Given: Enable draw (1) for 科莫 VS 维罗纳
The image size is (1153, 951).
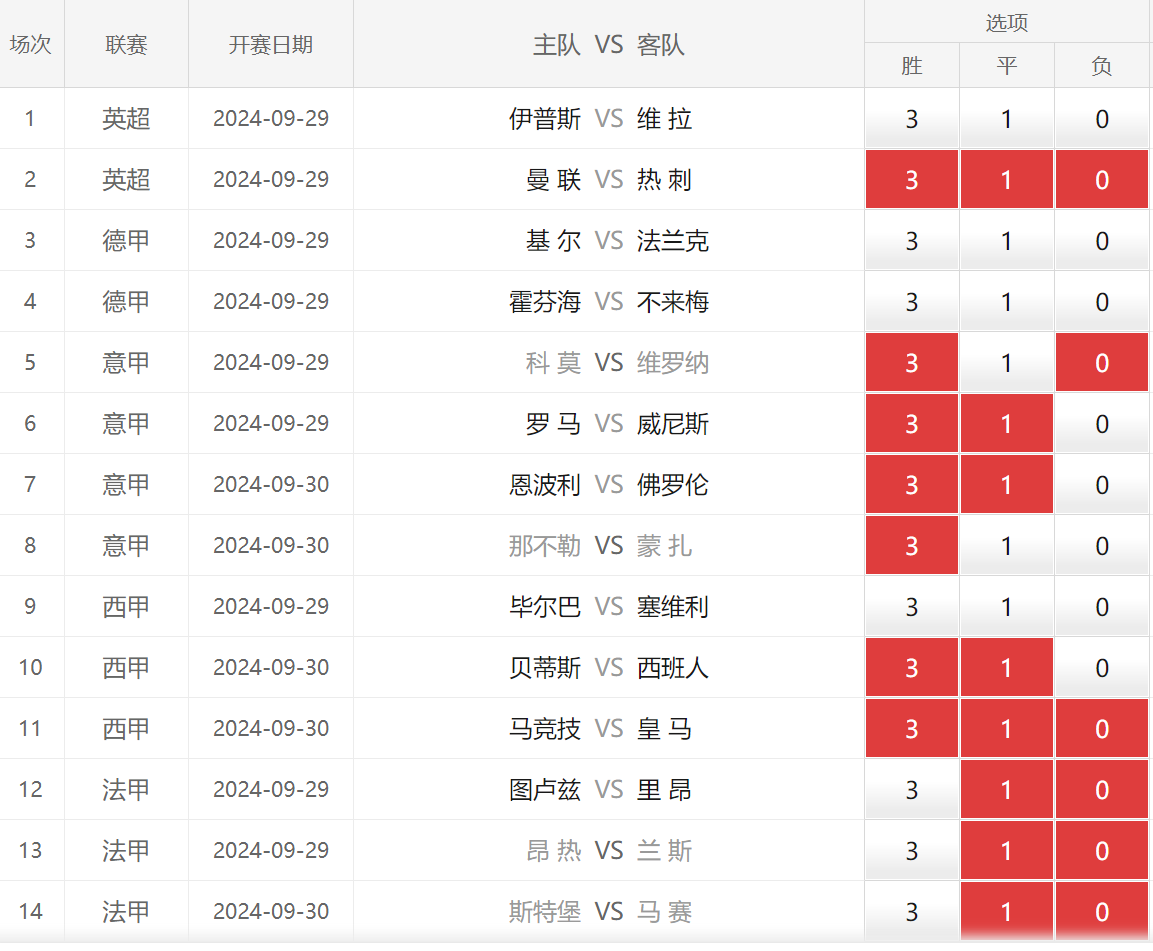Looking at the screenshot, I should point(1007,363).
